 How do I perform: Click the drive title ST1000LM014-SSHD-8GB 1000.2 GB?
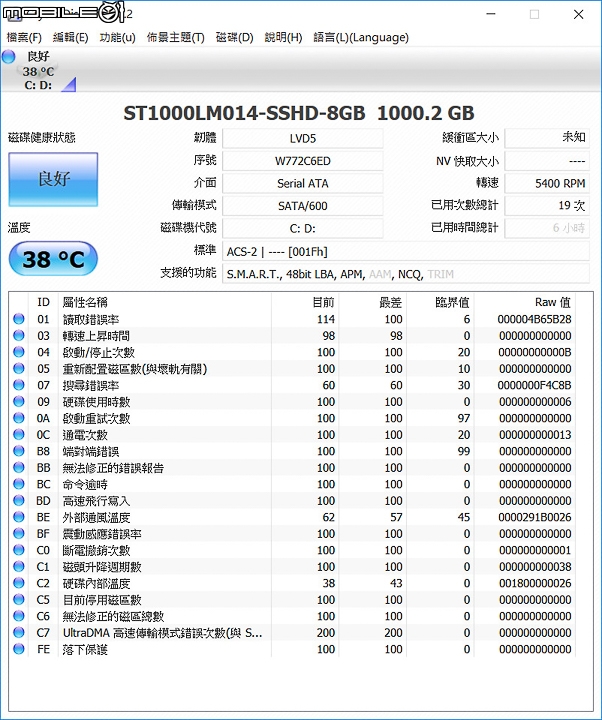pyautogui.click(x=299, y=113)
